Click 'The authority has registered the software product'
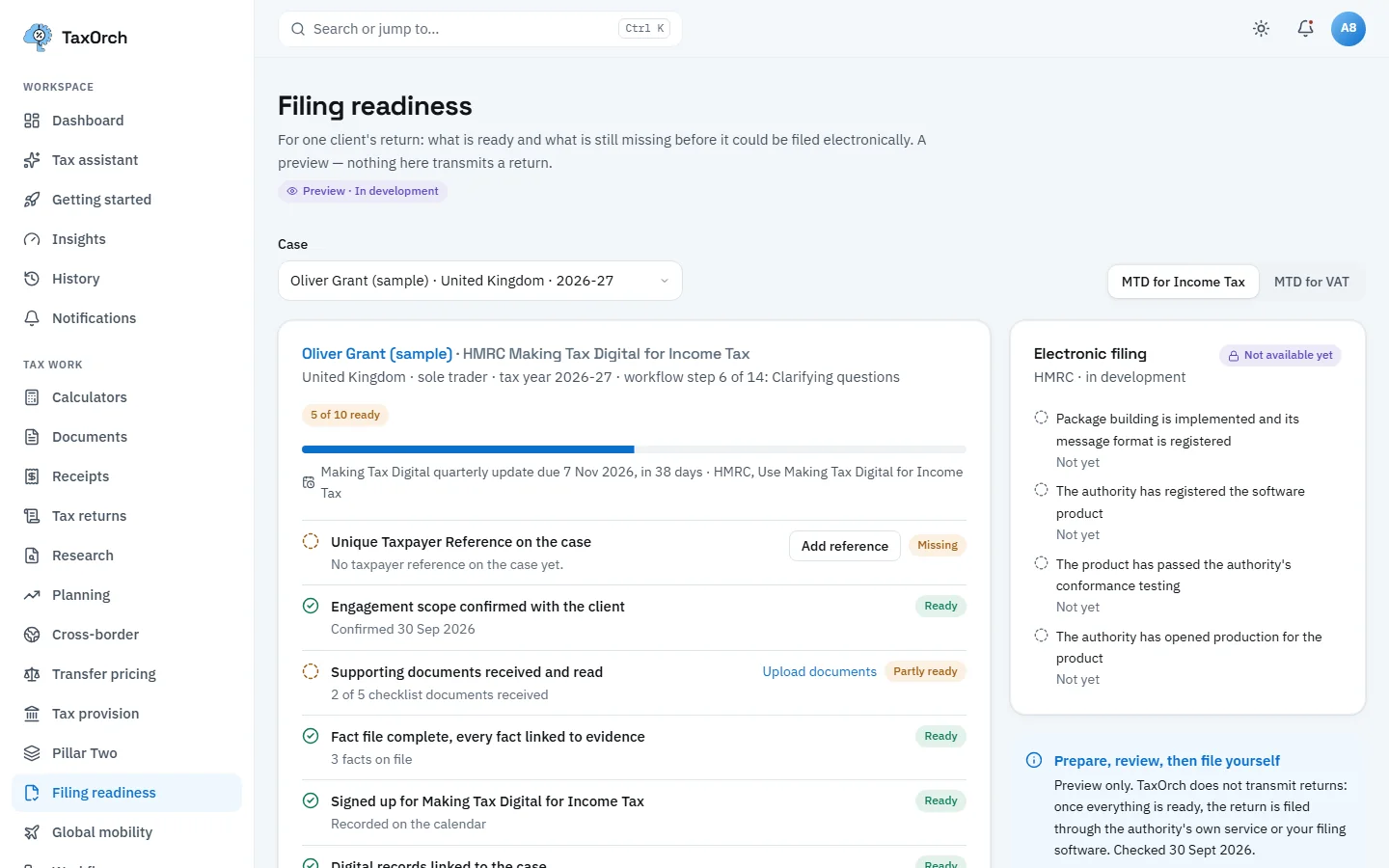The height and width of the screenshot is (868, 1389). [x=1180, y=502]
